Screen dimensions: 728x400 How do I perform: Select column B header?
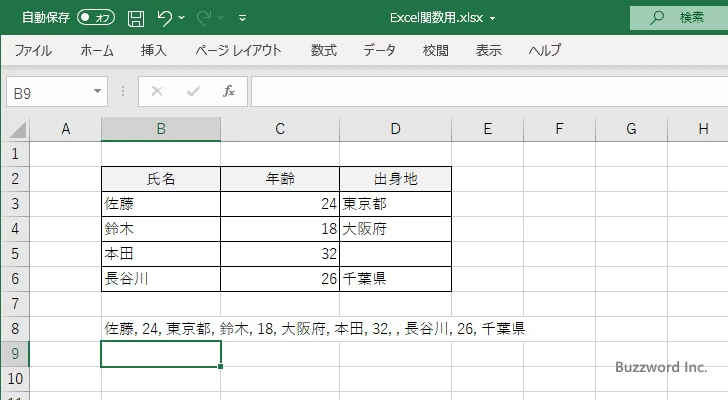tap(161, 129)
